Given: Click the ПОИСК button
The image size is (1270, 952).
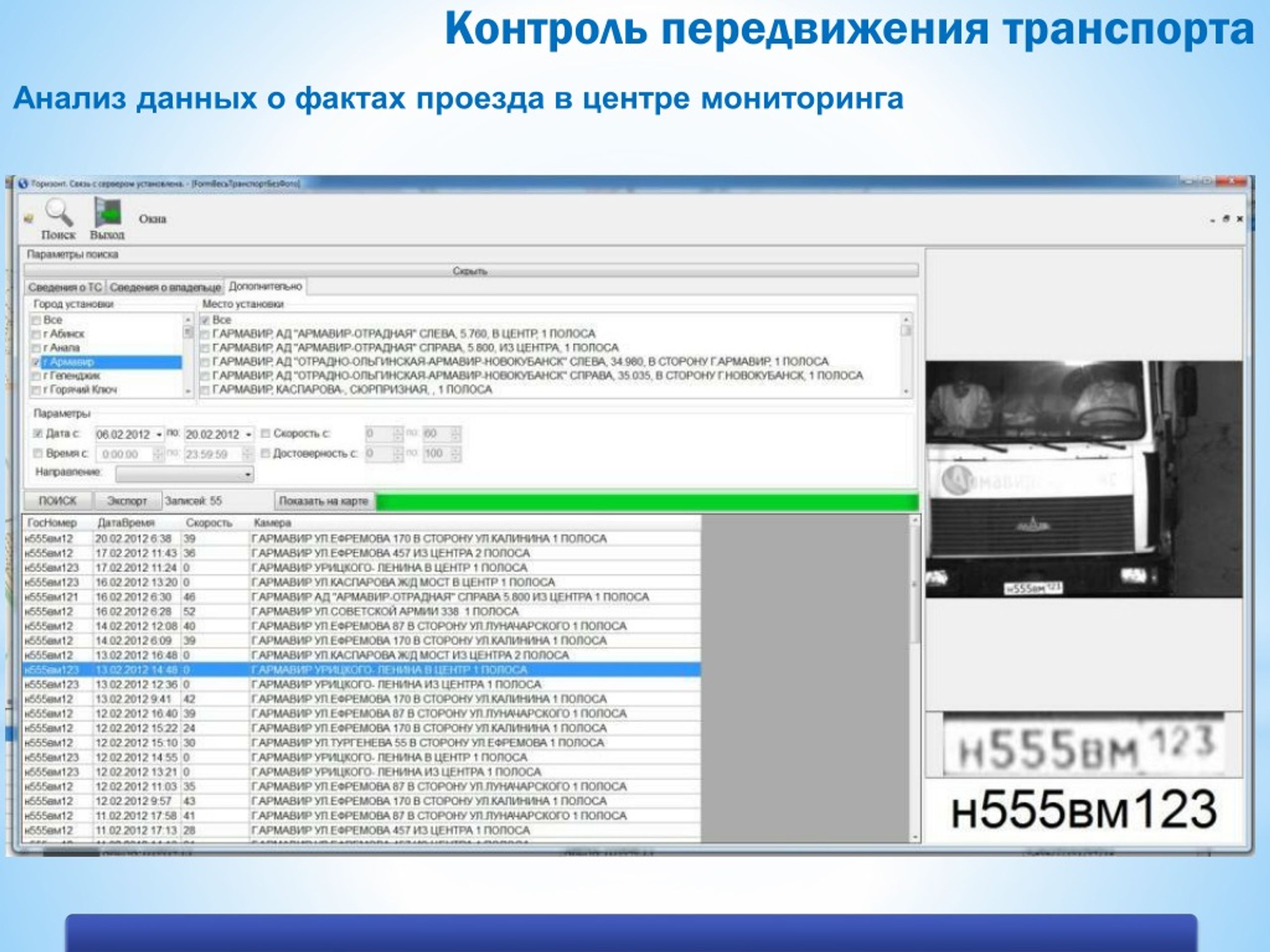Looking at the screenshot, I should click(58, 501).
